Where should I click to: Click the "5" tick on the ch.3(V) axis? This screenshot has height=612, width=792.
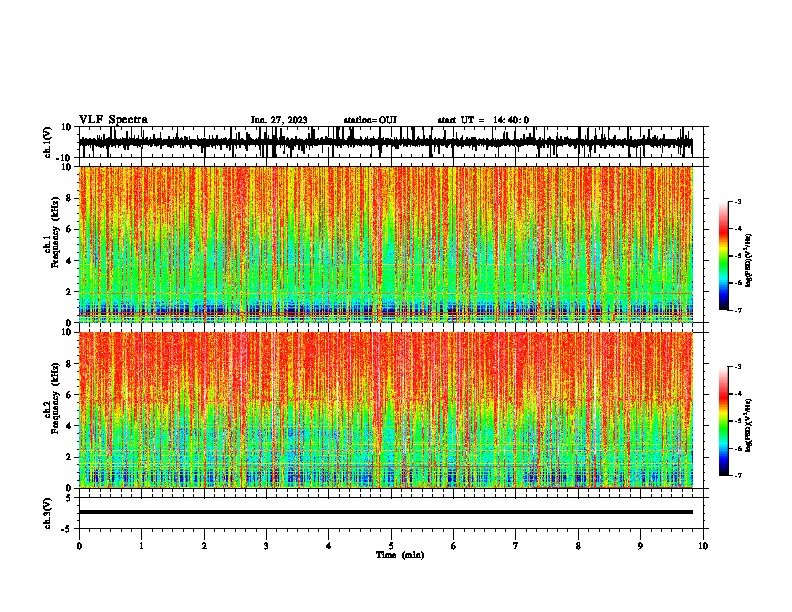tap(70, 498)
